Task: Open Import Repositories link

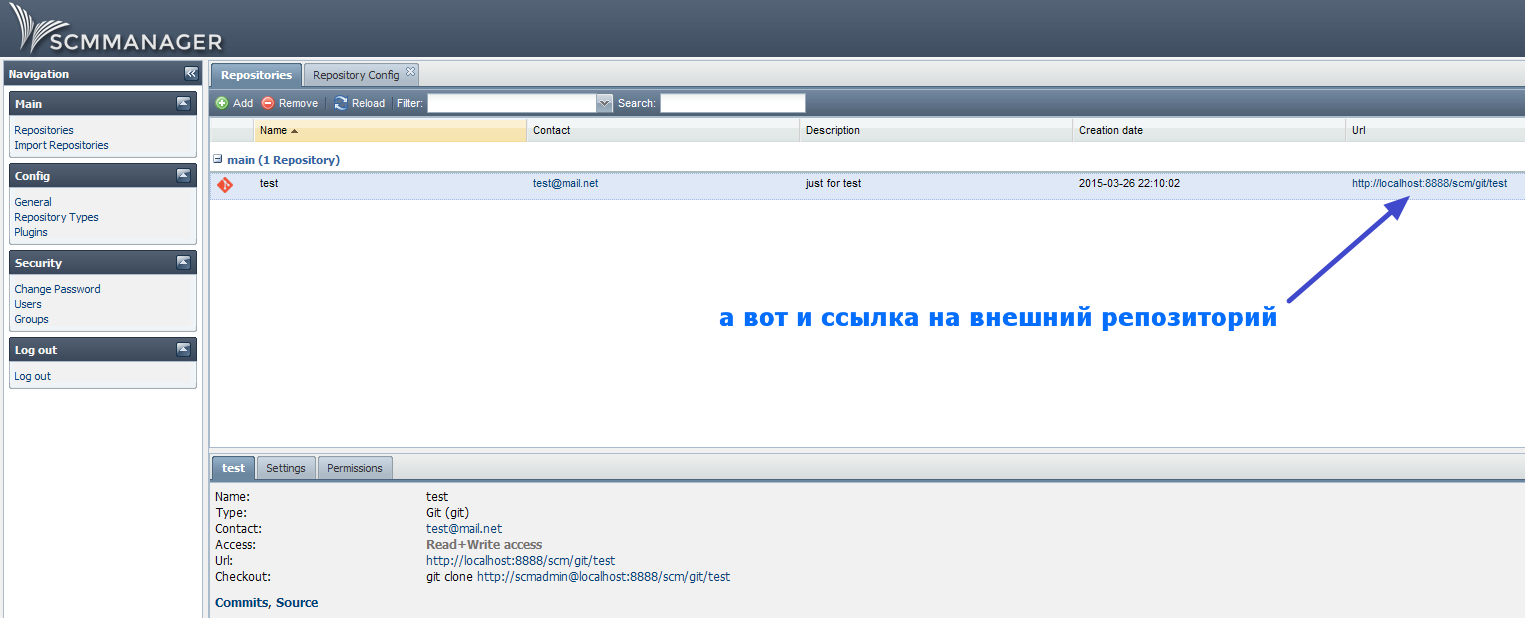Action: tap(61, 145)
